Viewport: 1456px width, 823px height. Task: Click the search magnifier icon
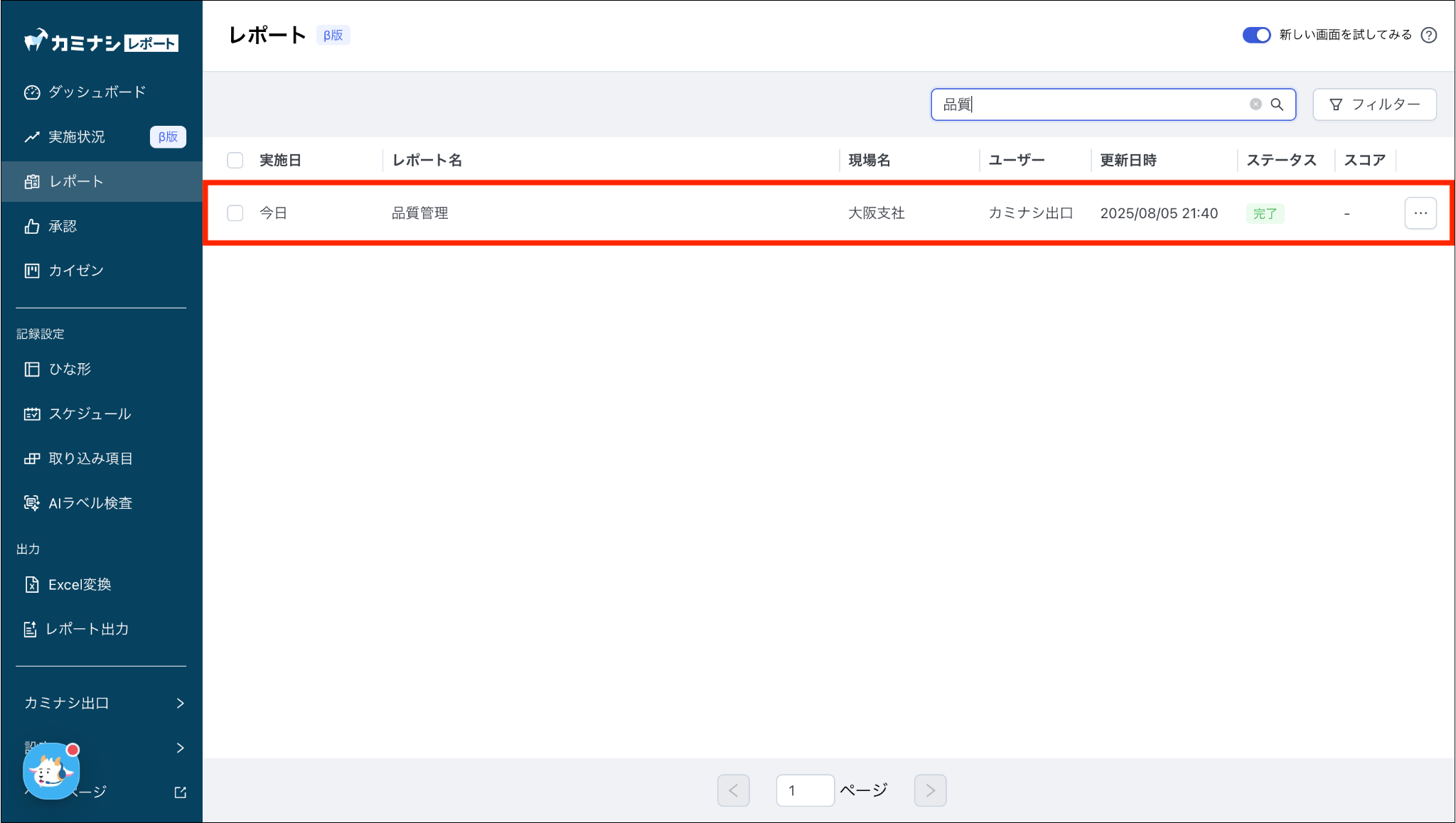click(1277, 104)
